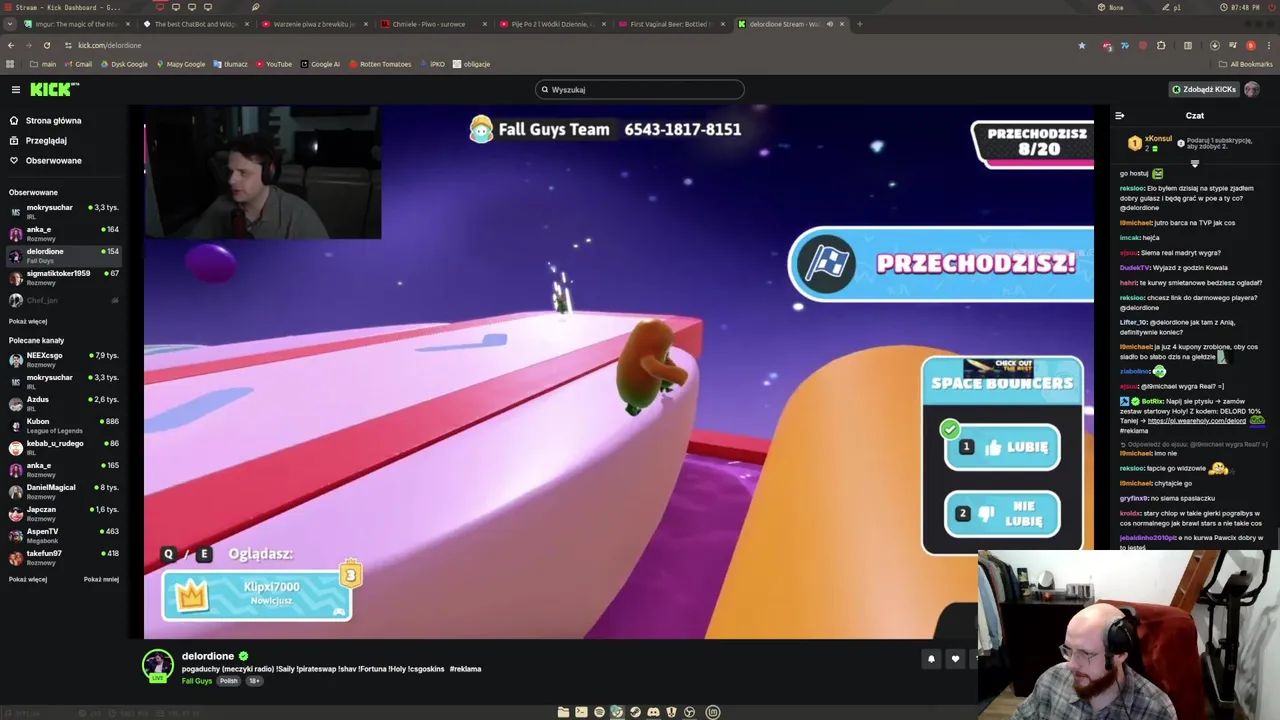The width and height of the screenshot is (1280, 720).
Task: Open the user profile avatar menu
Action: tap(1252, 90)
